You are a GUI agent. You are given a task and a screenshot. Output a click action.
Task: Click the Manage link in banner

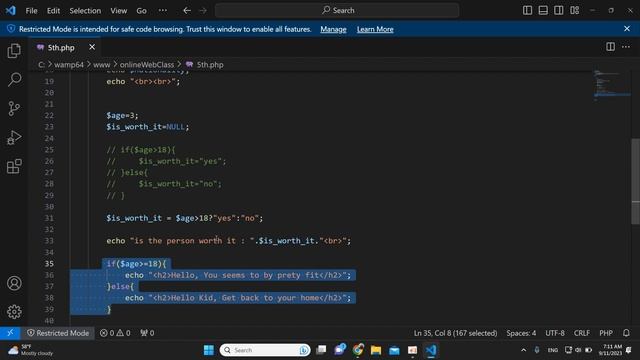tap(333, 29)
